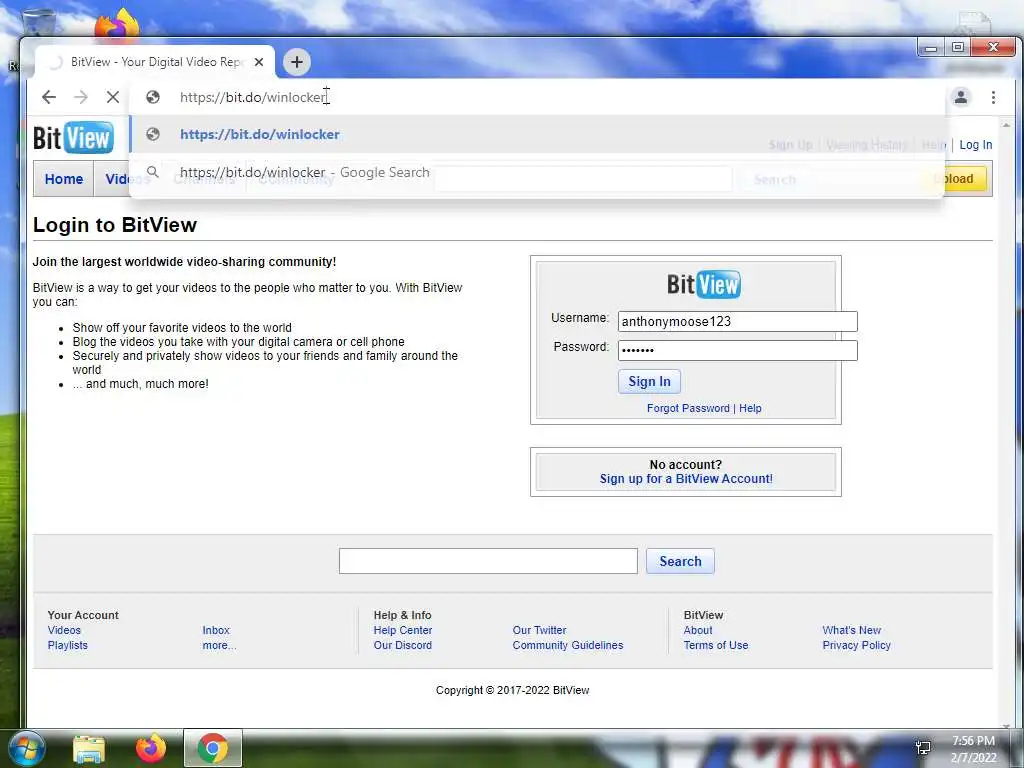
Task: Open Chrome's three-dot menu
Action: 993,97
